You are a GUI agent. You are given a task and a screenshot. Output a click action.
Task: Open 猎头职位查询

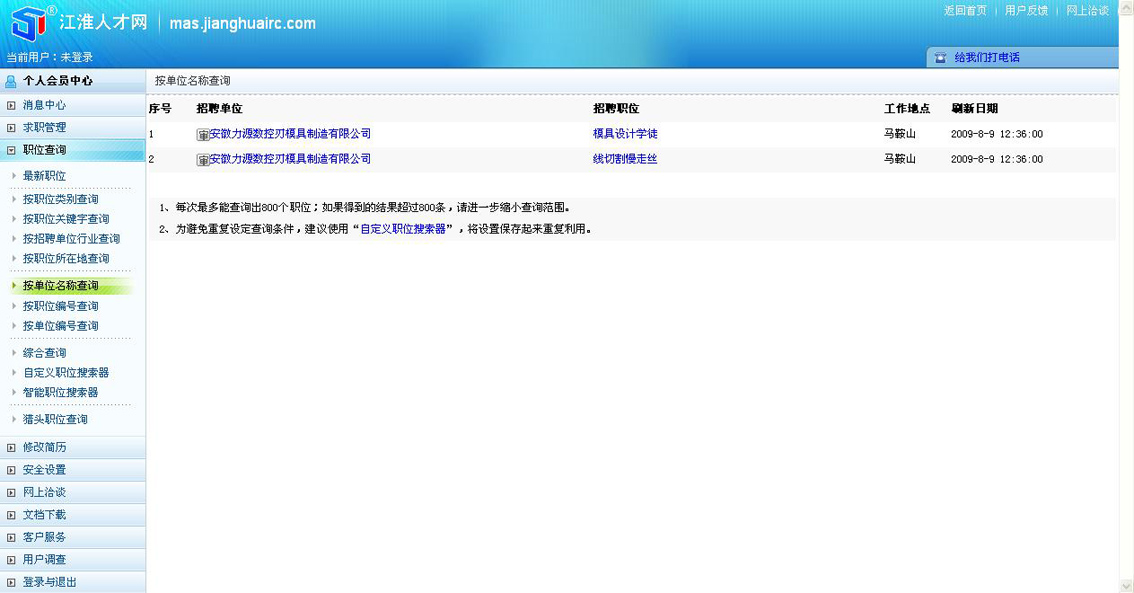pos(55,419)
